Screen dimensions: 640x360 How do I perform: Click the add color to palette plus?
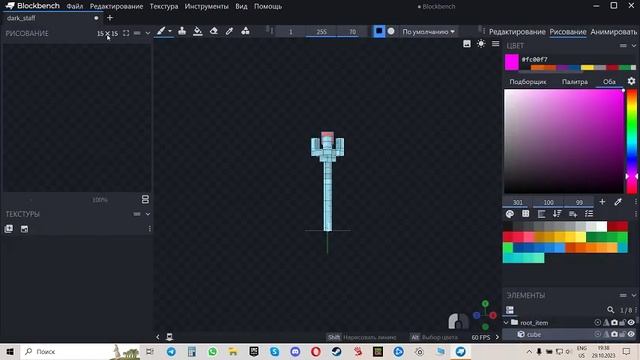[x=602, y=202]
